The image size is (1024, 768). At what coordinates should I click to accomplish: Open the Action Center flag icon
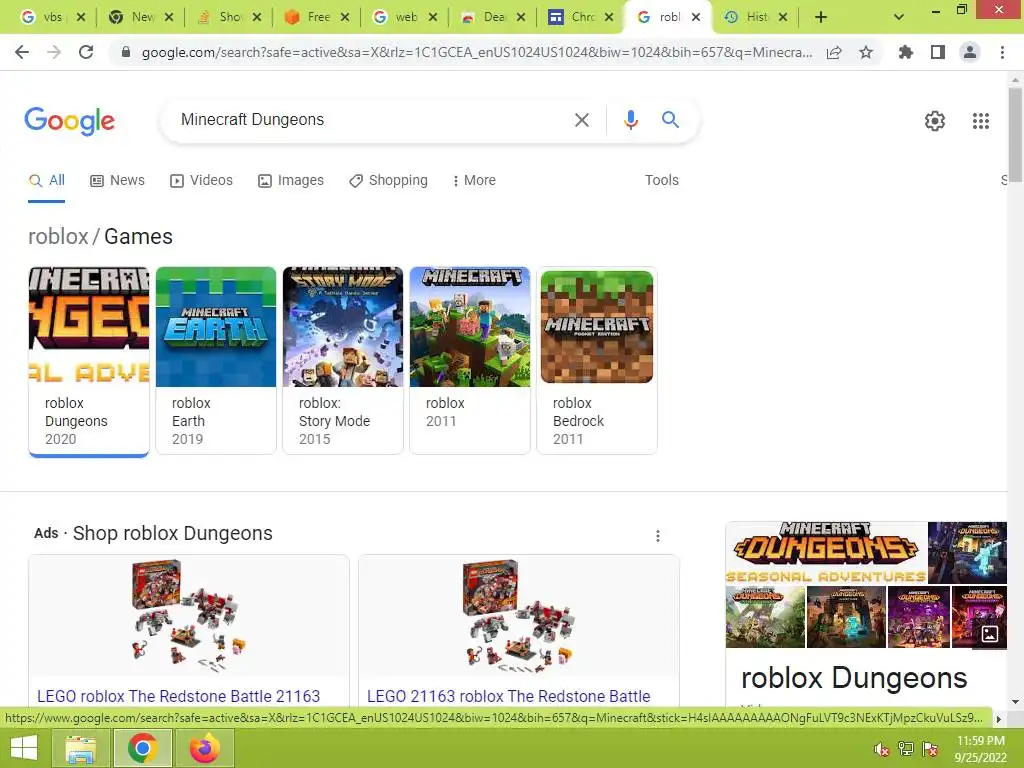coord(930,749)
